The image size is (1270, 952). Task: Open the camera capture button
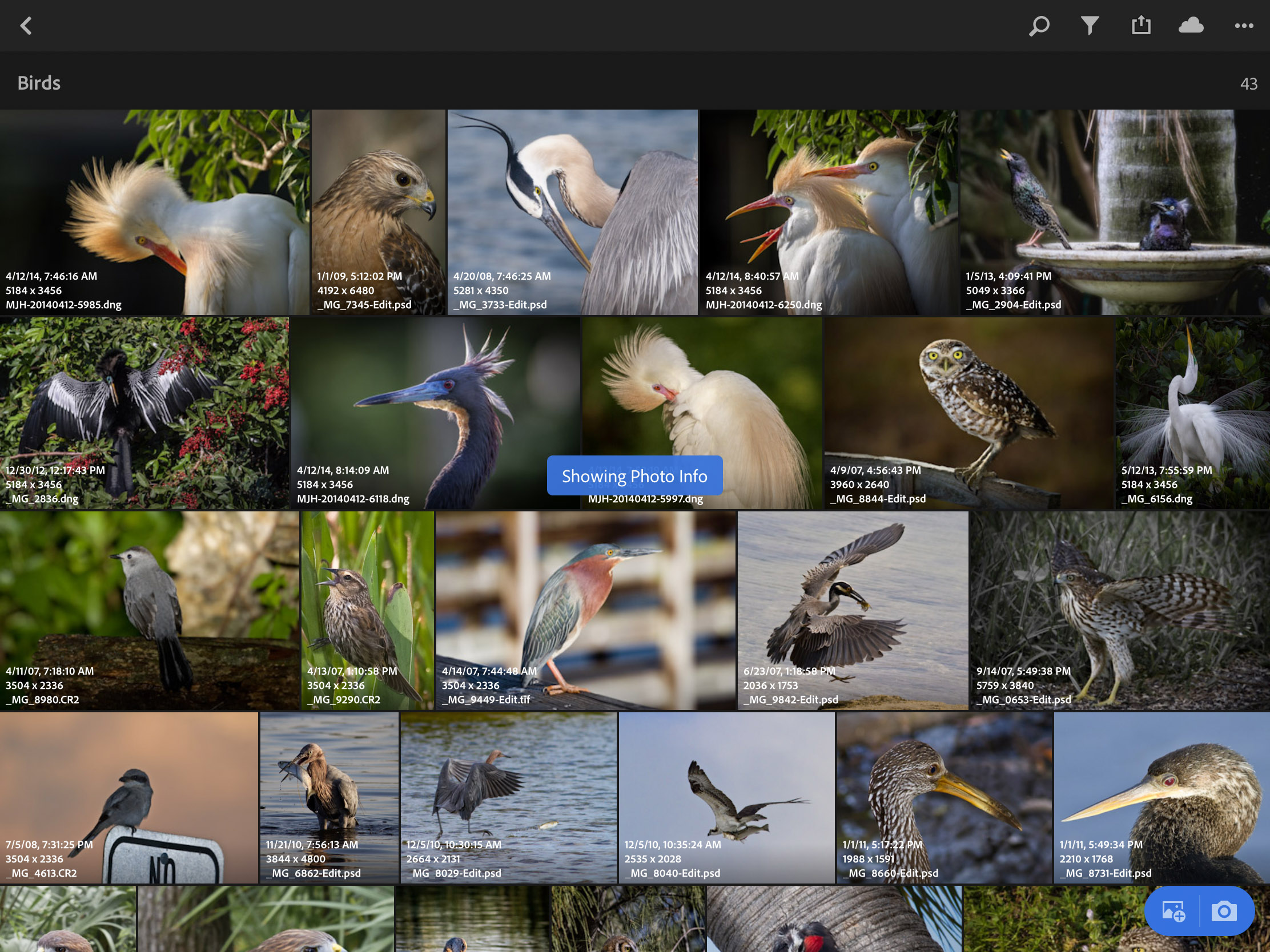[x=1224, y=911]
